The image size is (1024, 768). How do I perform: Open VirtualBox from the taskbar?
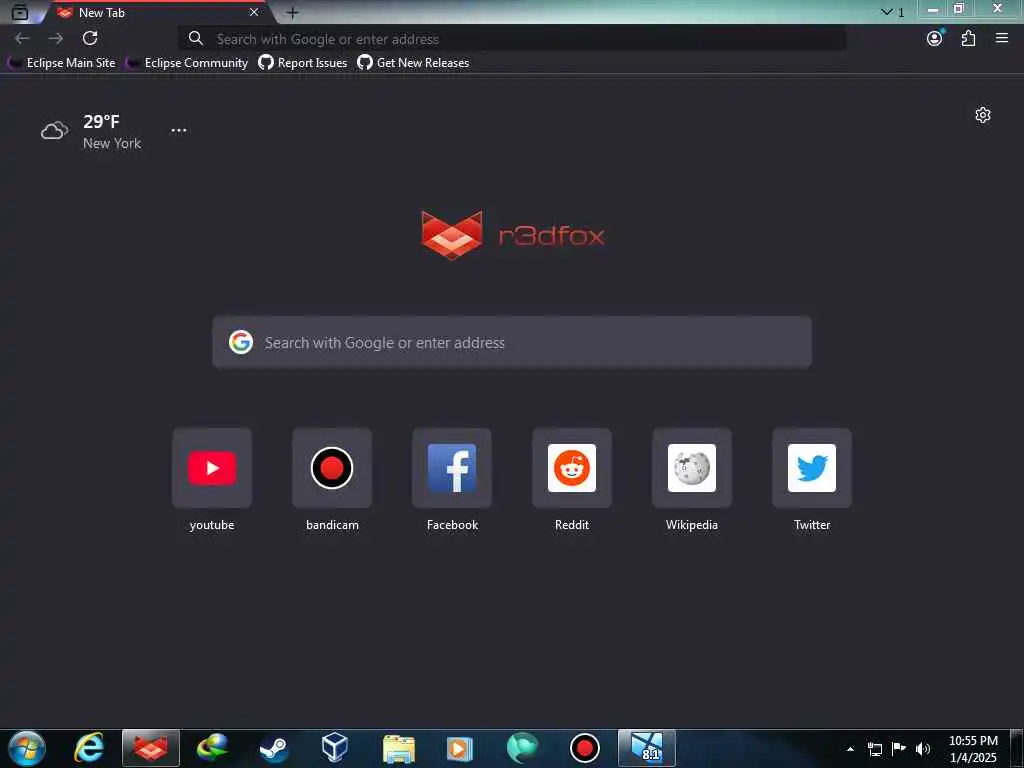point(335,748)
